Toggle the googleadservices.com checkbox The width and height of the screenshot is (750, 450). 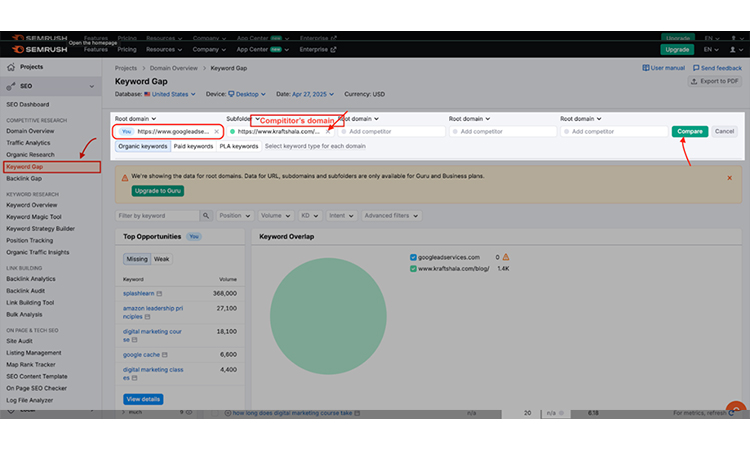(x=413, y=257)
